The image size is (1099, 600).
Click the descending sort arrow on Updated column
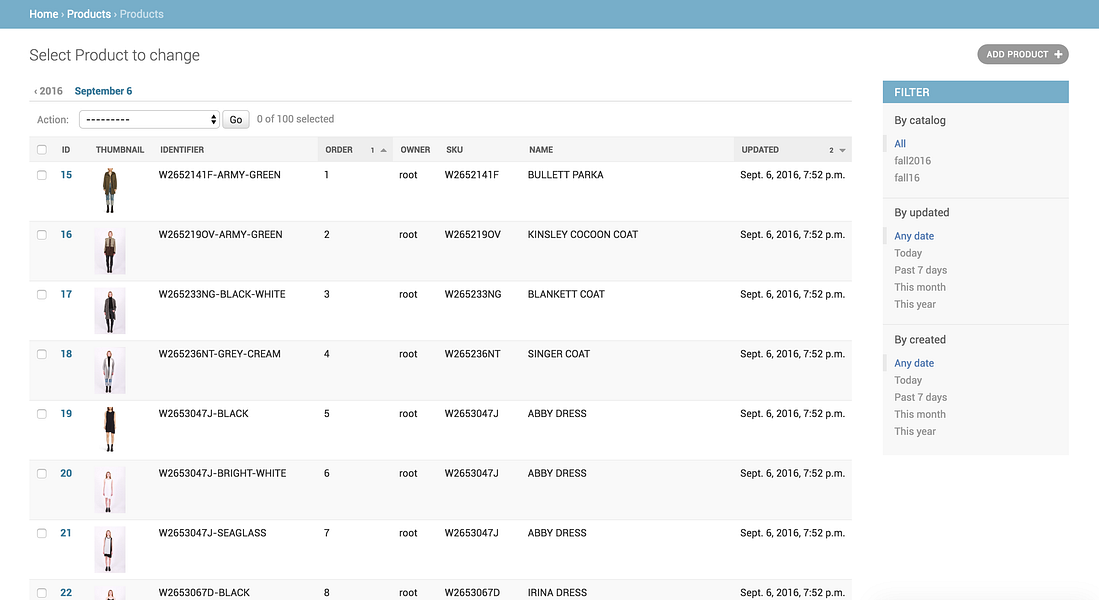pos(843,150)
